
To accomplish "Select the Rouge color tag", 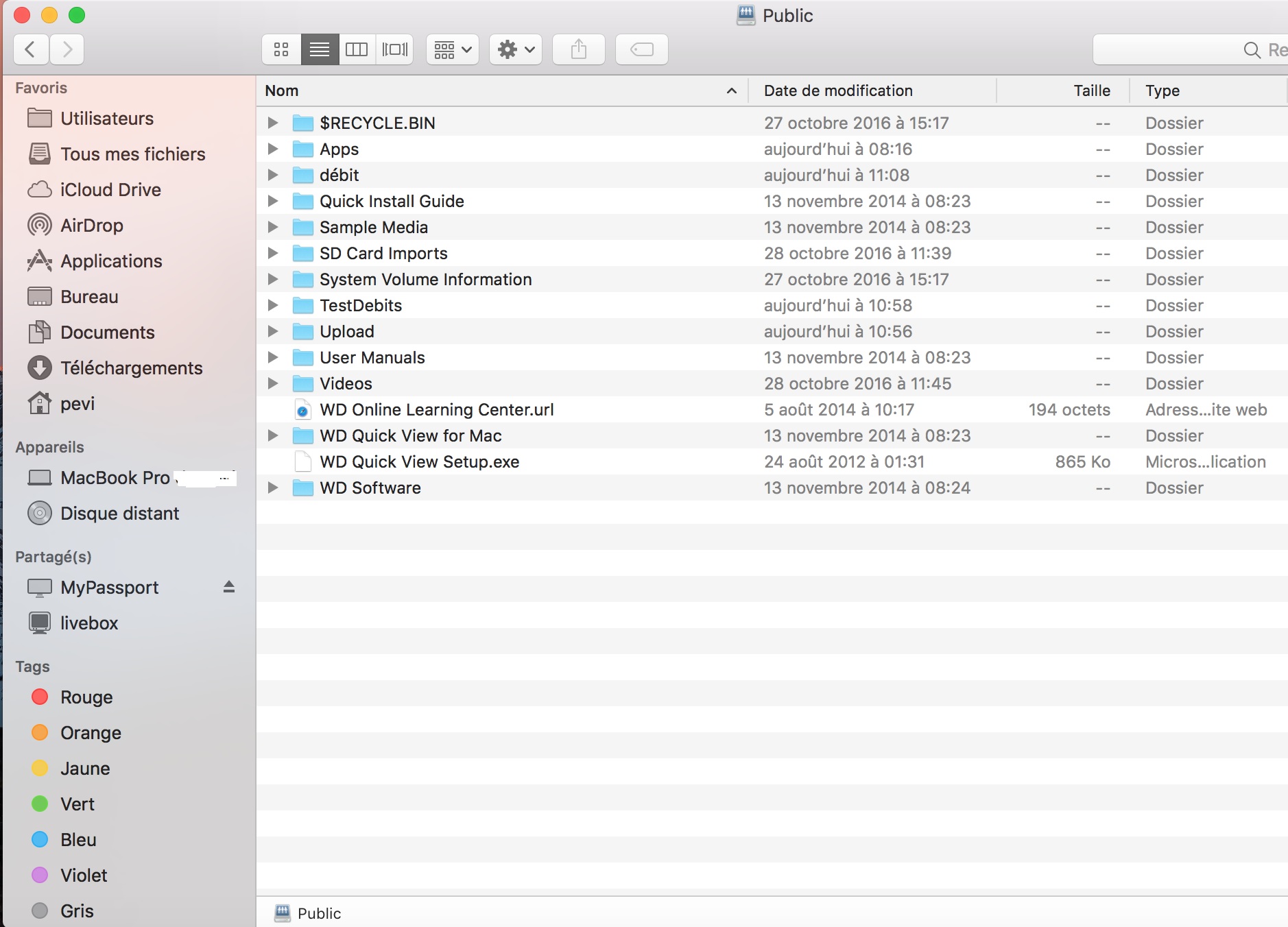I will (86, 697).
